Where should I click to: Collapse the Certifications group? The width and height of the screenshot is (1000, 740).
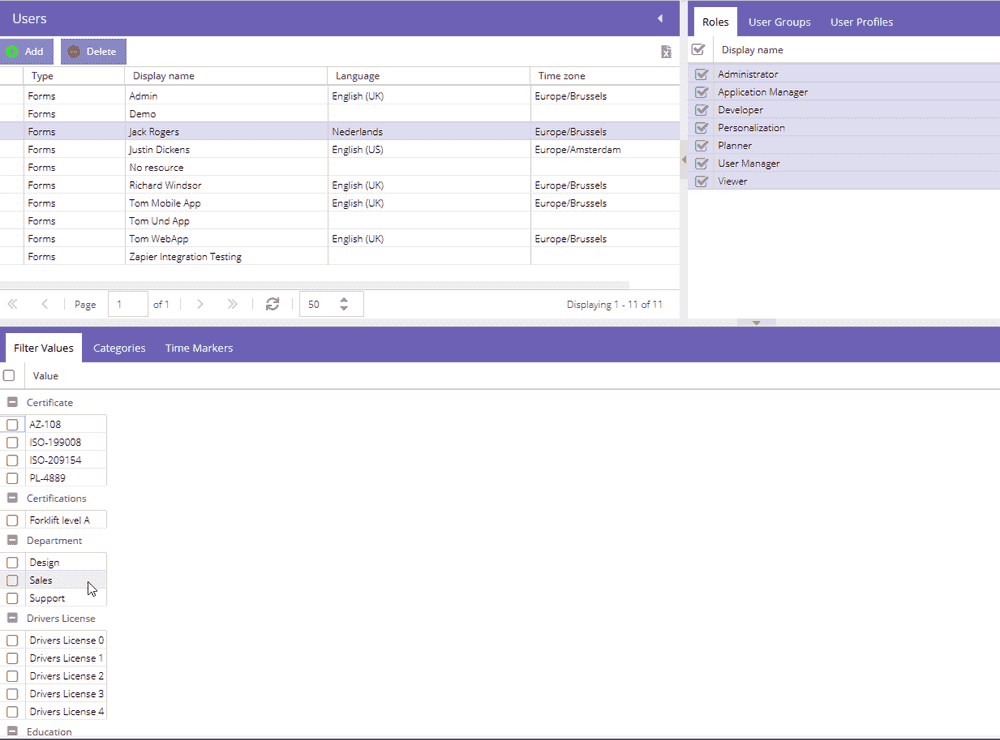(x=12, y=498)
